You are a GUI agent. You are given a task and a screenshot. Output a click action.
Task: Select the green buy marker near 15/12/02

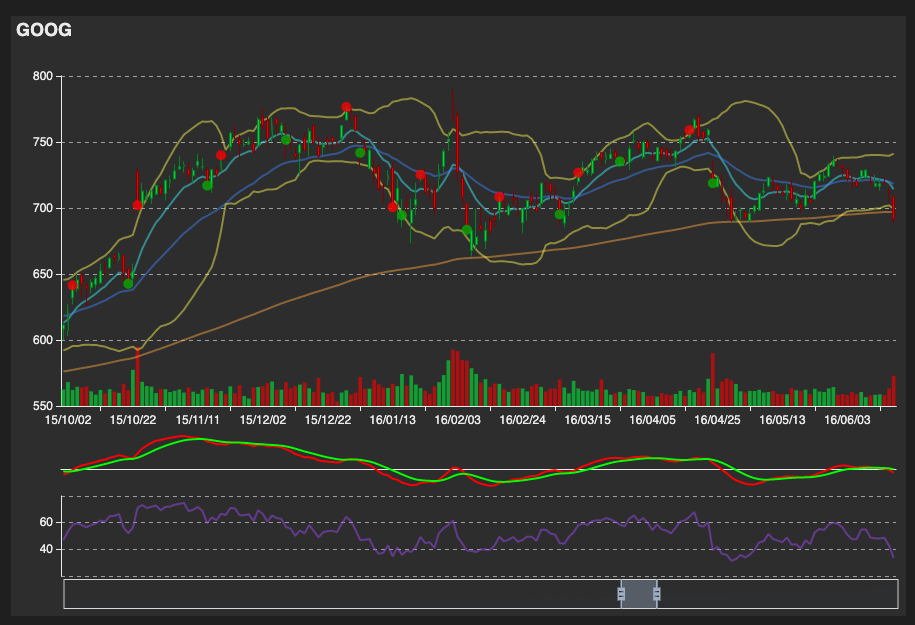285,140
